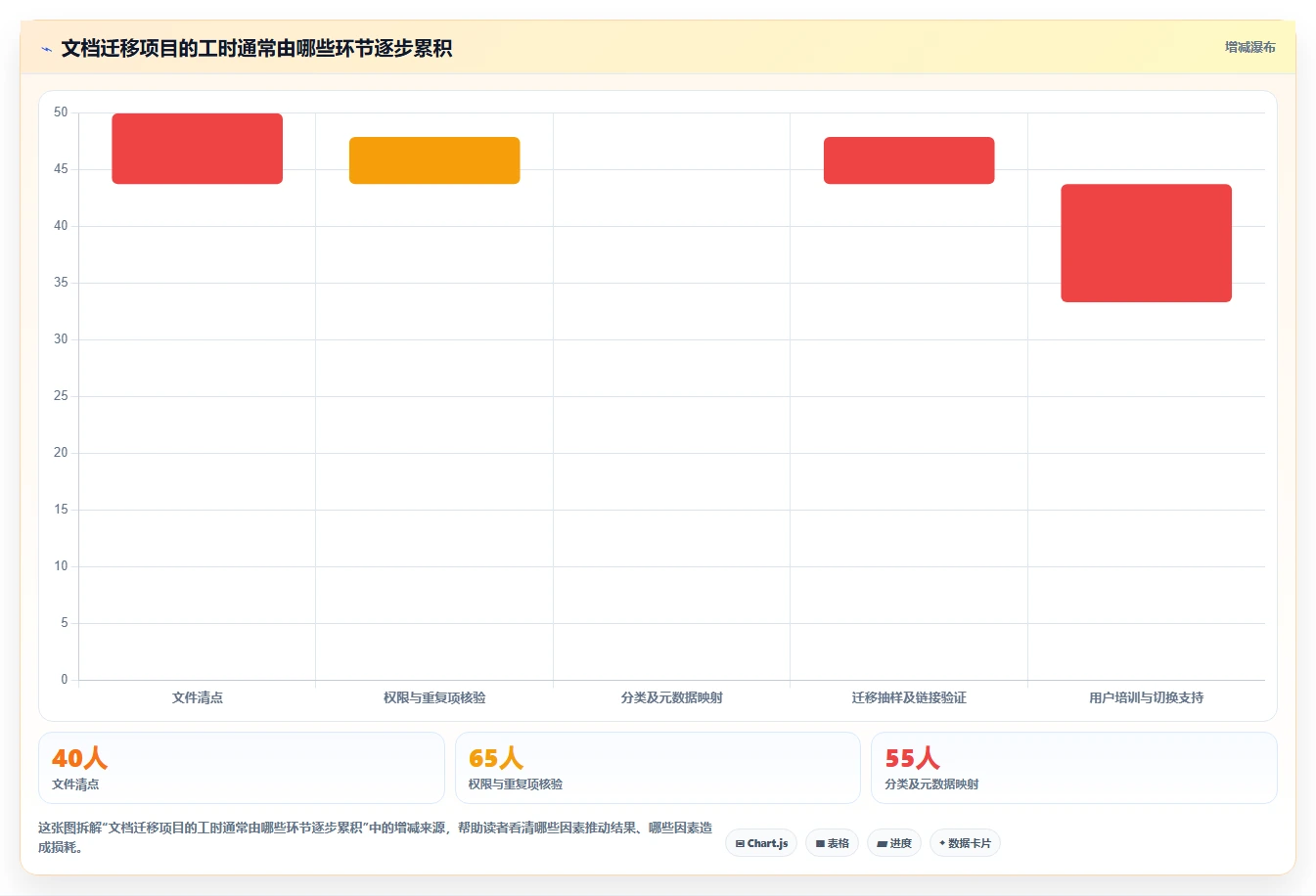Click the 权限与重复项核验 x-axis label
Image resolution: width=1316 pixels, height=896 pixels.
(434, 697)
